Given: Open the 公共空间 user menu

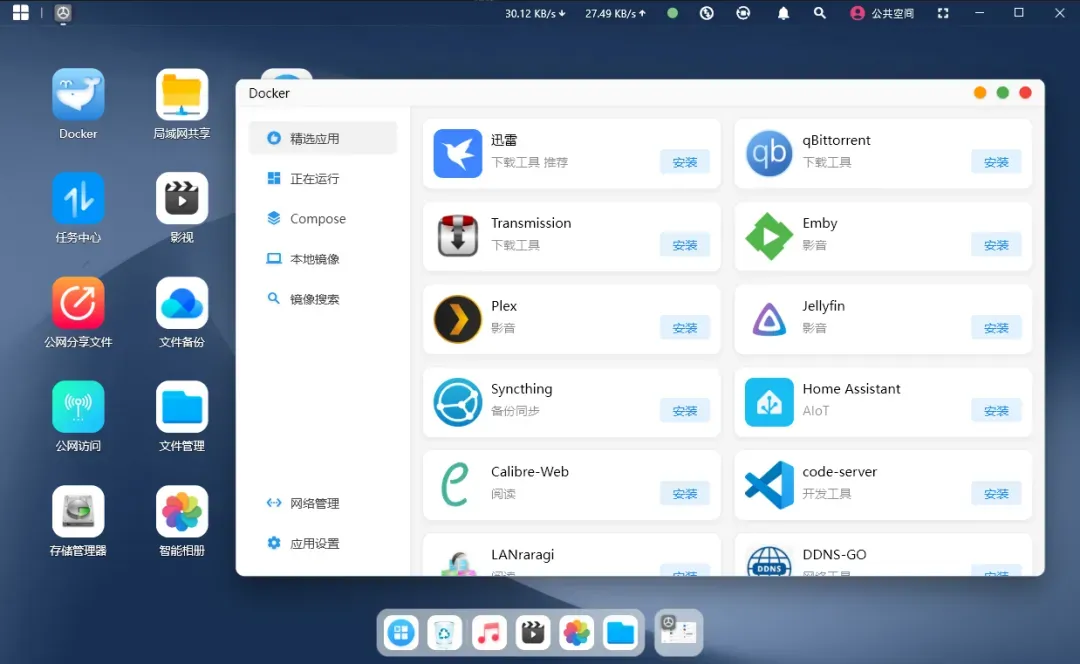Looking at the screenshot, I should pos(882,13).
